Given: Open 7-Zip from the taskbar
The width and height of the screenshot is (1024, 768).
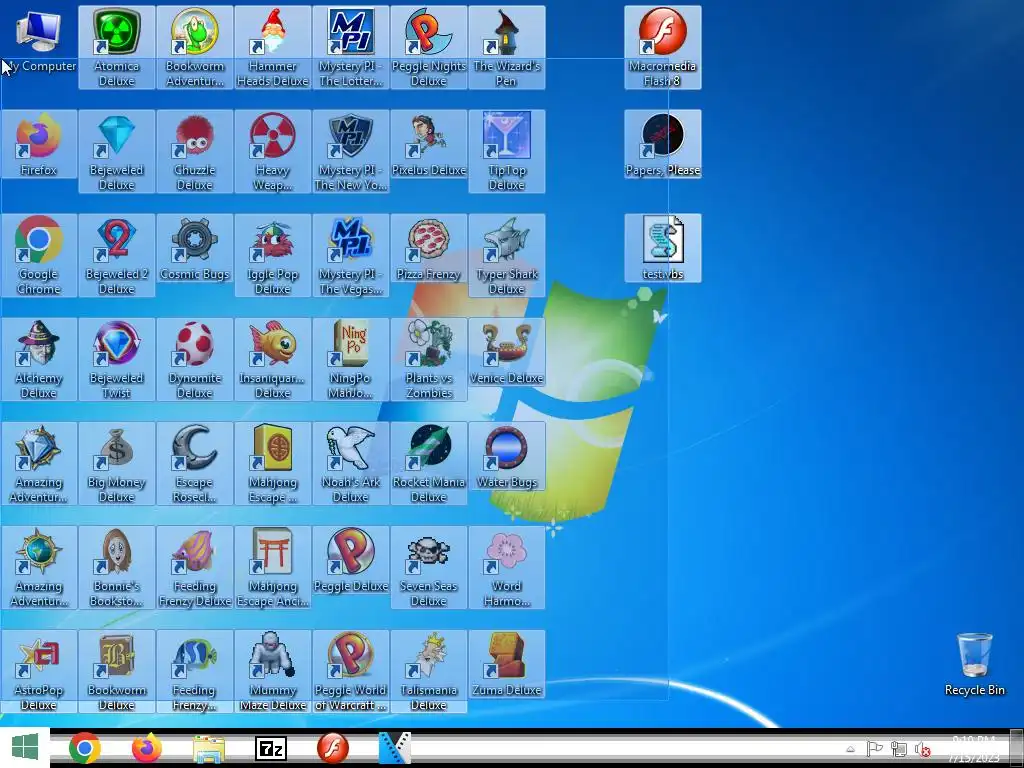Looking at the screenshot, I should pos(271,748).
